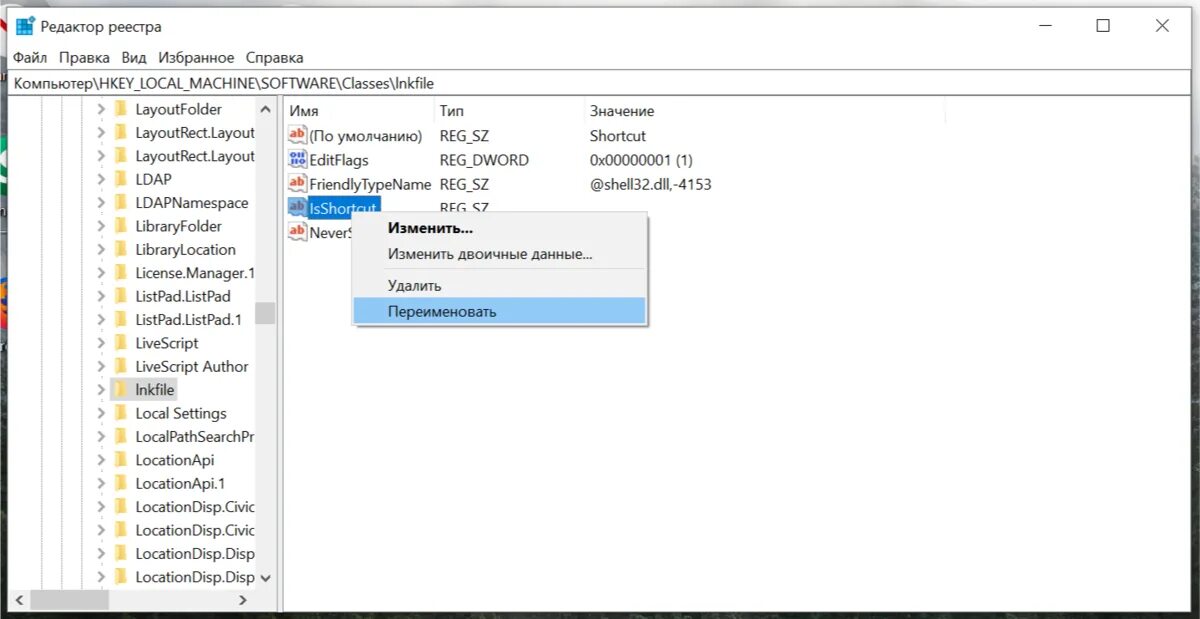Click the EditFlags DWORD value icon

(x=297, y=160)
